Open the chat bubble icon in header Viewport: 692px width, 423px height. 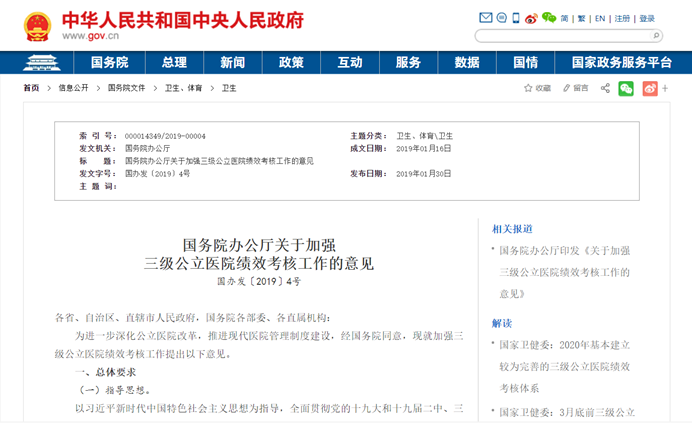501,18
